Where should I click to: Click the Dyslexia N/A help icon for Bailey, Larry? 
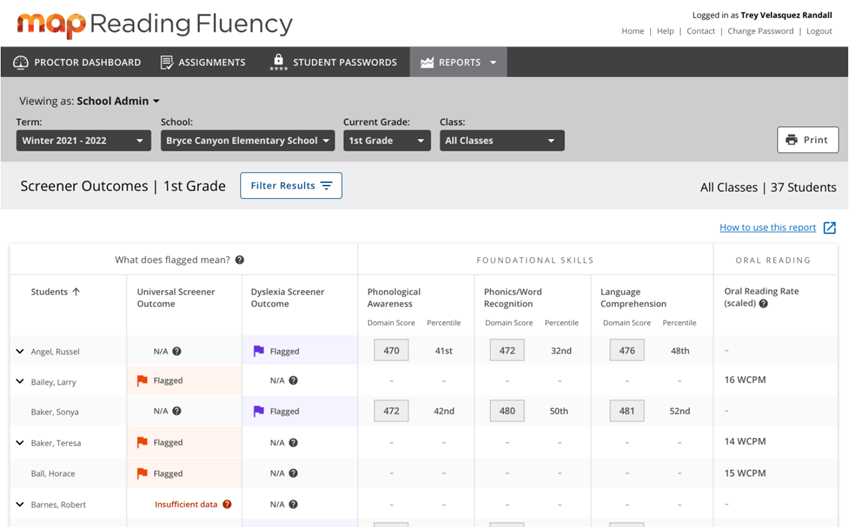tap(293, 381)
